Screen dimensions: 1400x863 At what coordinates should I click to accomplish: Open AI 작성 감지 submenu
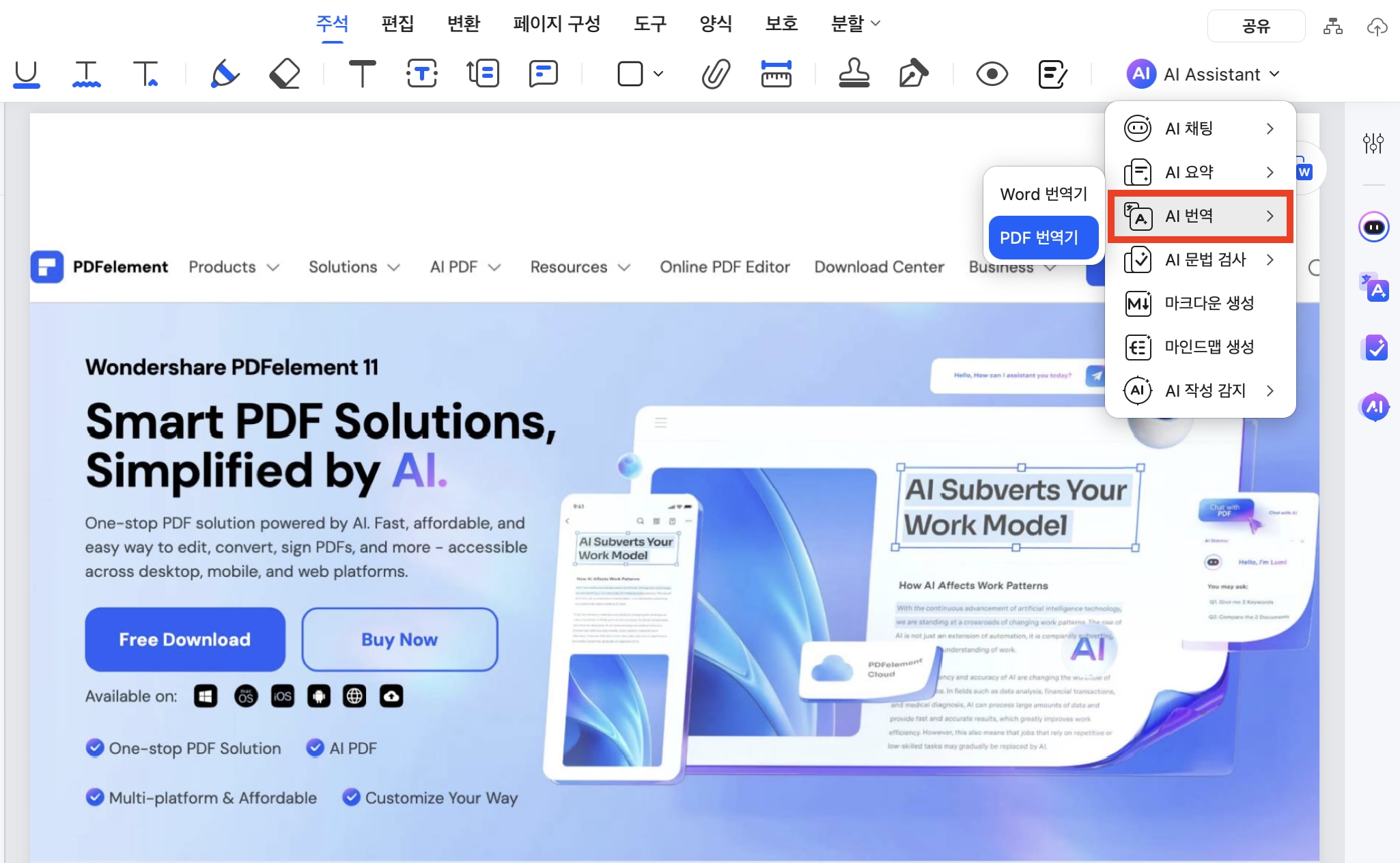[1200, 391]
